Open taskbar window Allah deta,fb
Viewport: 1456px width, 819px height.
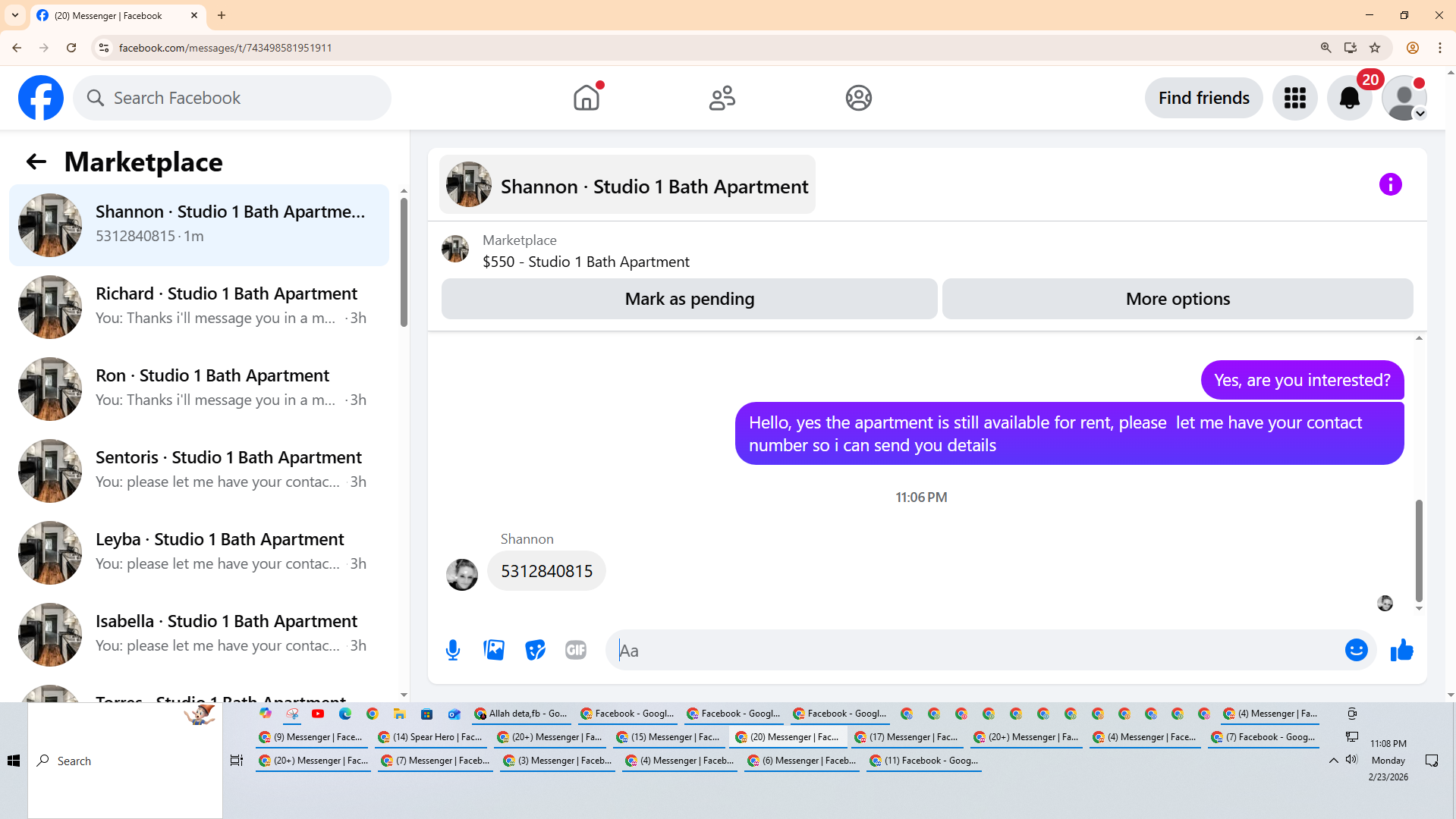pyautogui.click(x=520, y=714)
